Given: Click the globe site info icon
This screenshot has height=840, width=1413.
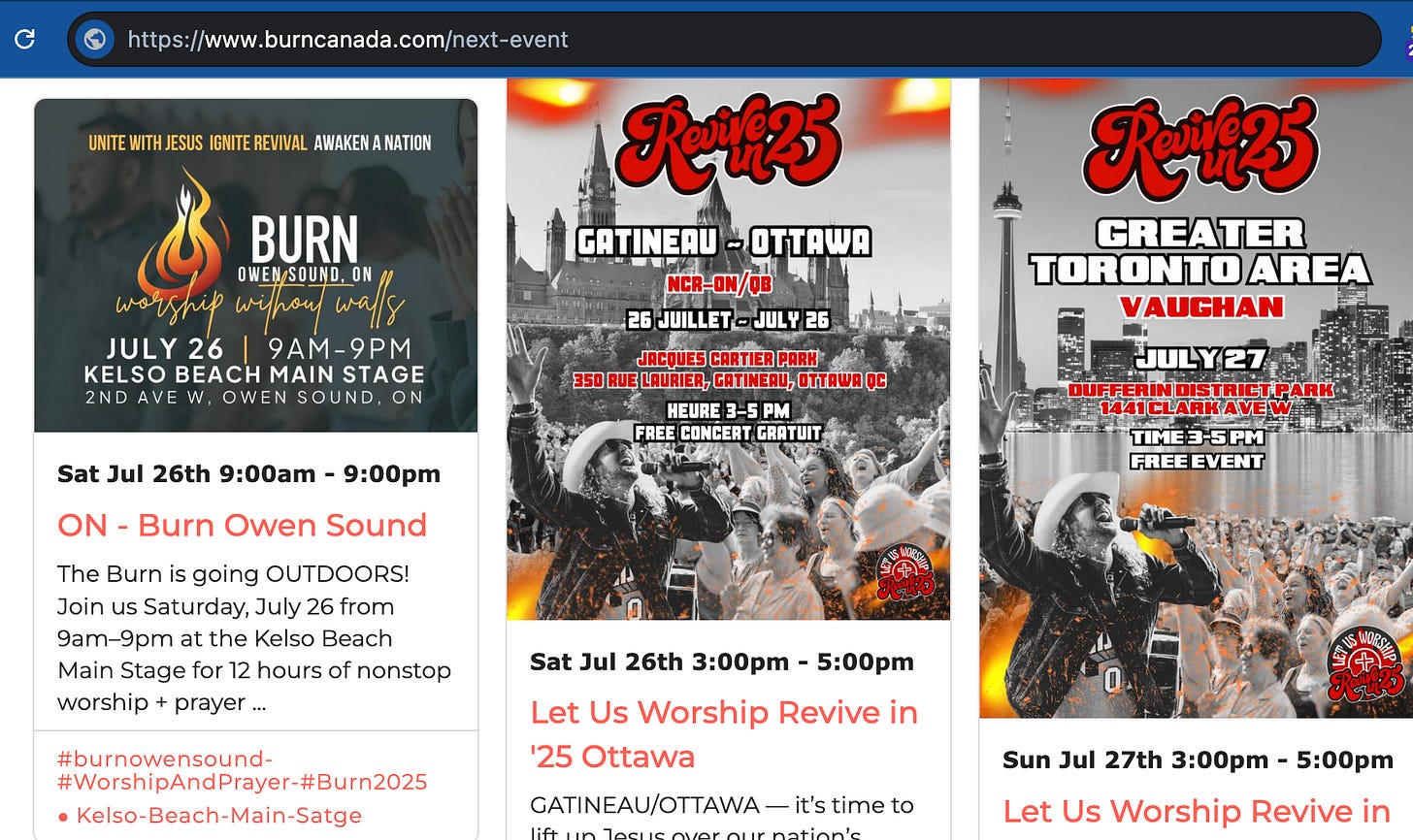Looking at the screenshot, I should [95, 39].
